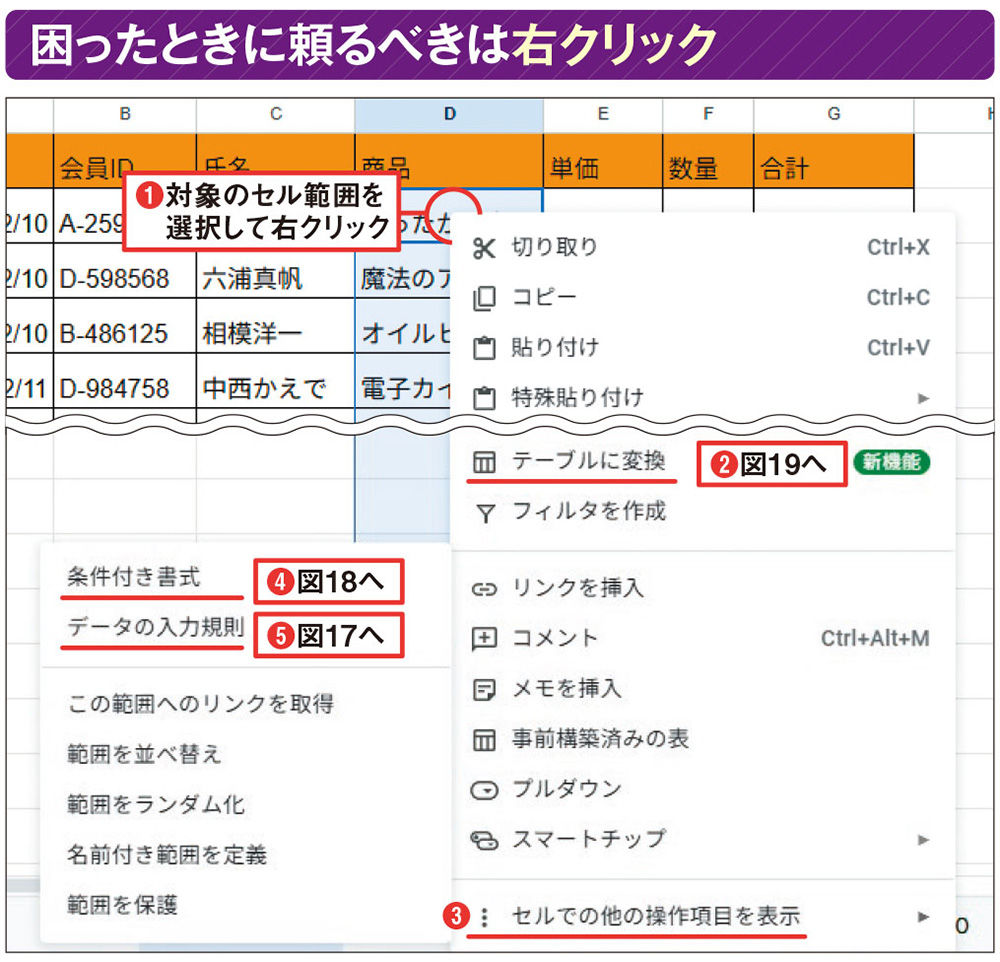Click the chain-link icon for リンクを挿入

point(483,590)
